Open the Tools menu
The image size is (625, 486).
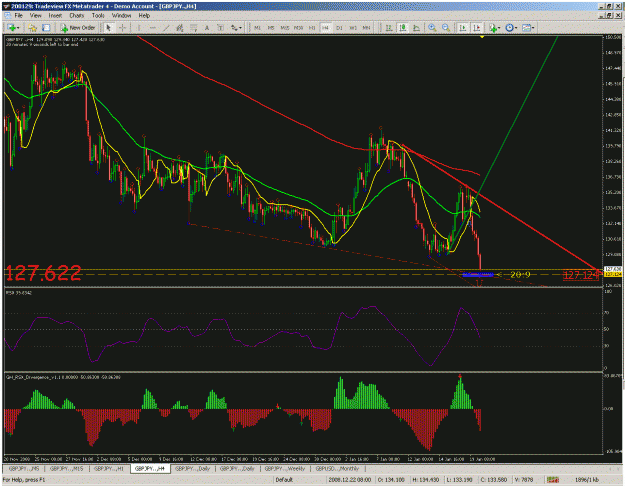coord(98,16)
